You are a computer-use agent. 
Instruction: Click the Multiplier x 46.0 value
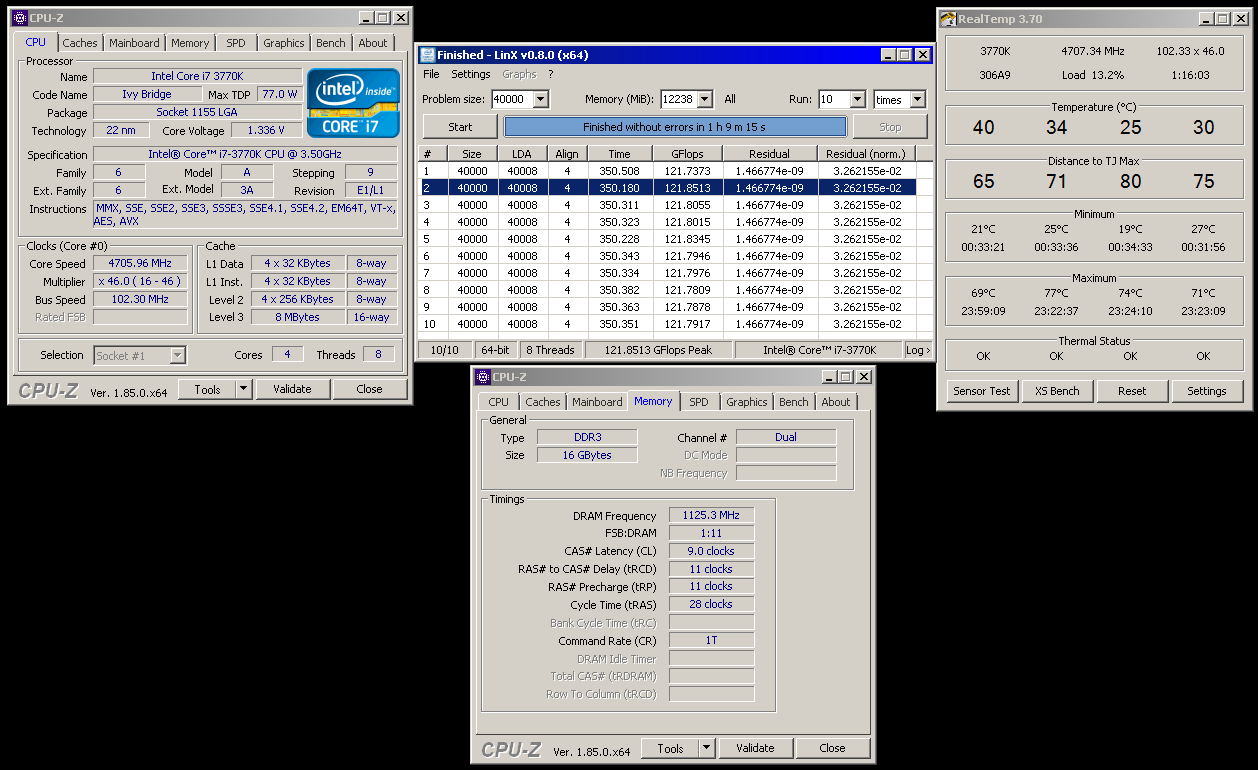click(140, 282)
